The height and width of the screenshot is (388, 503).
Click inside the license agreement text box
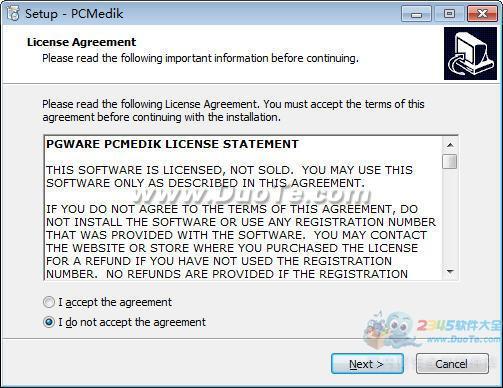(243, 208)
